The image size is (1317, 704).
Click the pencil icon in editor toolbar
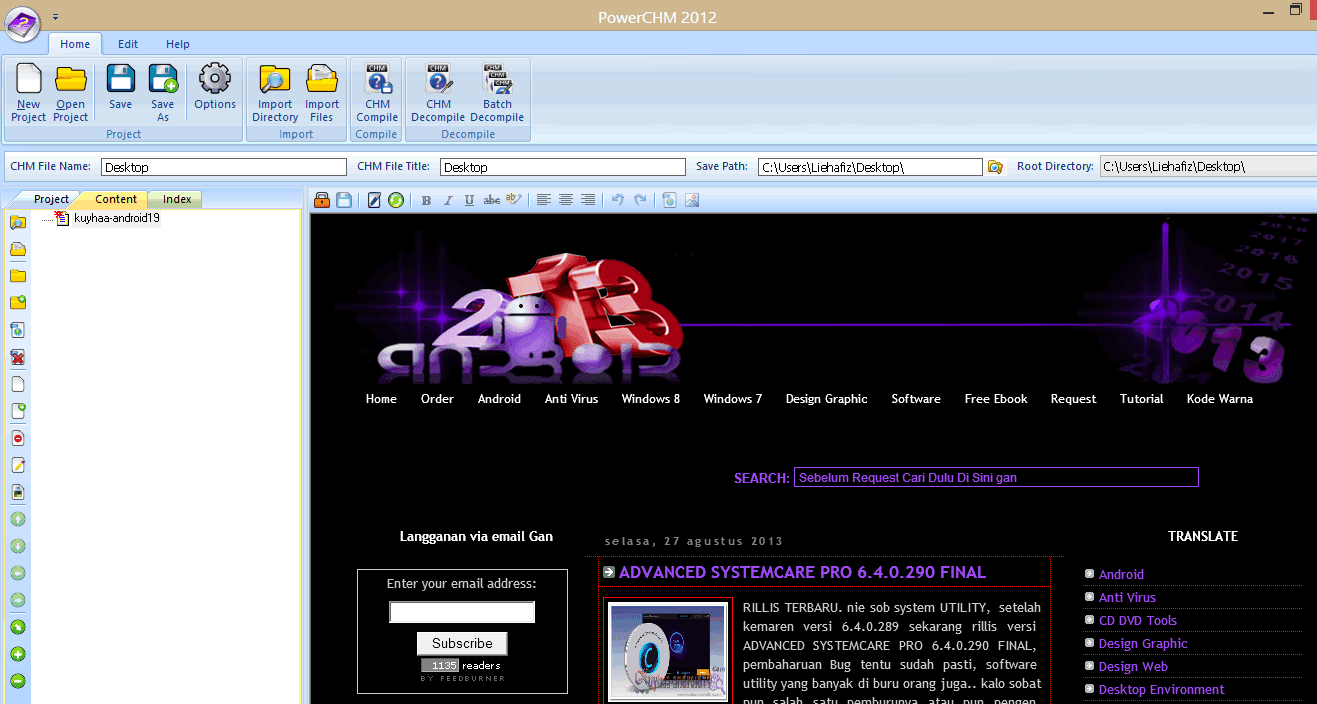click(x=374, y=200)
